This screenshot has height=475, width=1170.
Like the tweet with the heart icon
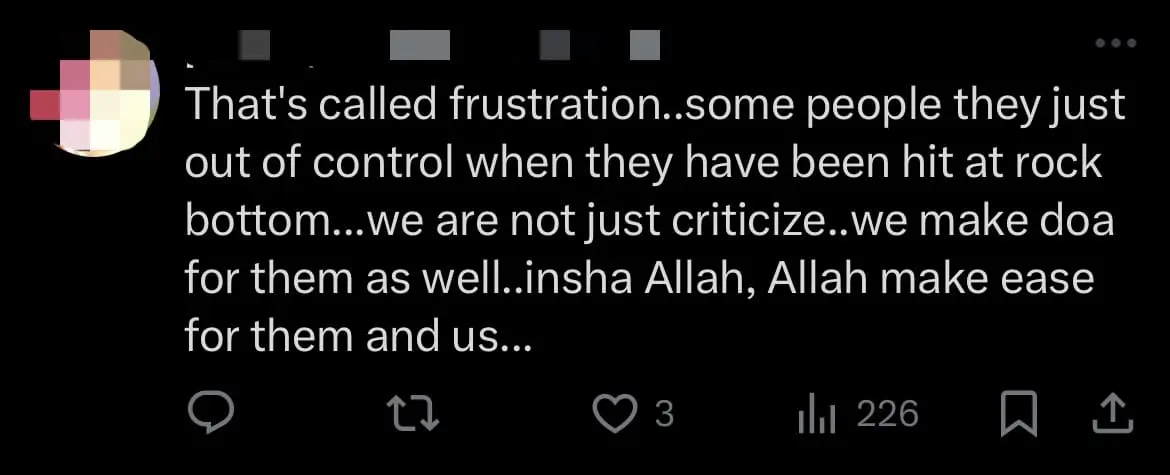pyautogui.click(x=616, y=413)
